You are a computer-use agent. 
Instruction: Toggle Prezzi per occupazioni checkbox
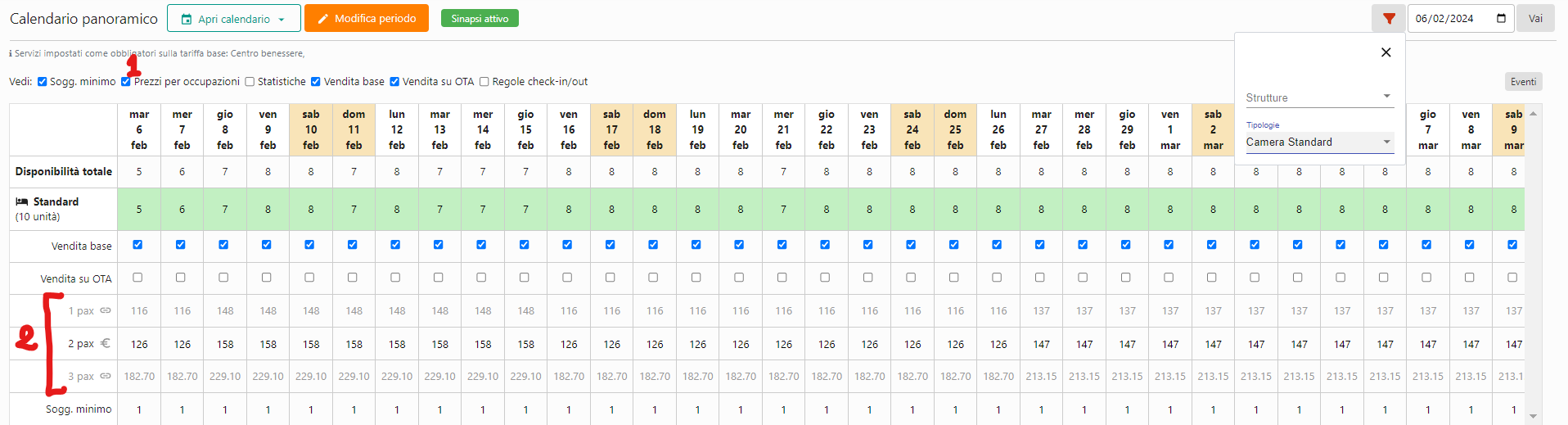point(126,82)
